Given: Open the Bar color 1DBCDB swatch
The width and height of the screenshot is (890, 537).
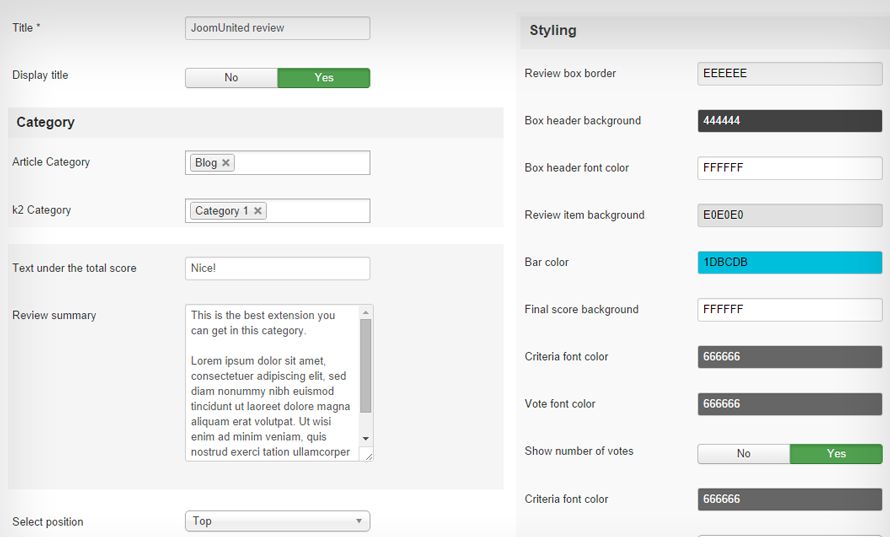Looking at the screenshot, I should [x=790, y=262].
